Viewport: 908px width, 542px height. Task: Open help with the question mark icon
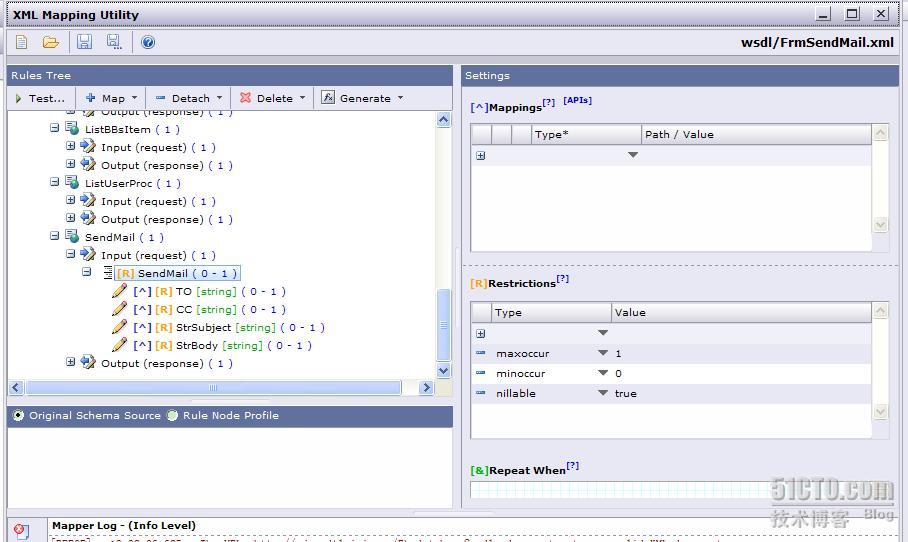point(148,42)
